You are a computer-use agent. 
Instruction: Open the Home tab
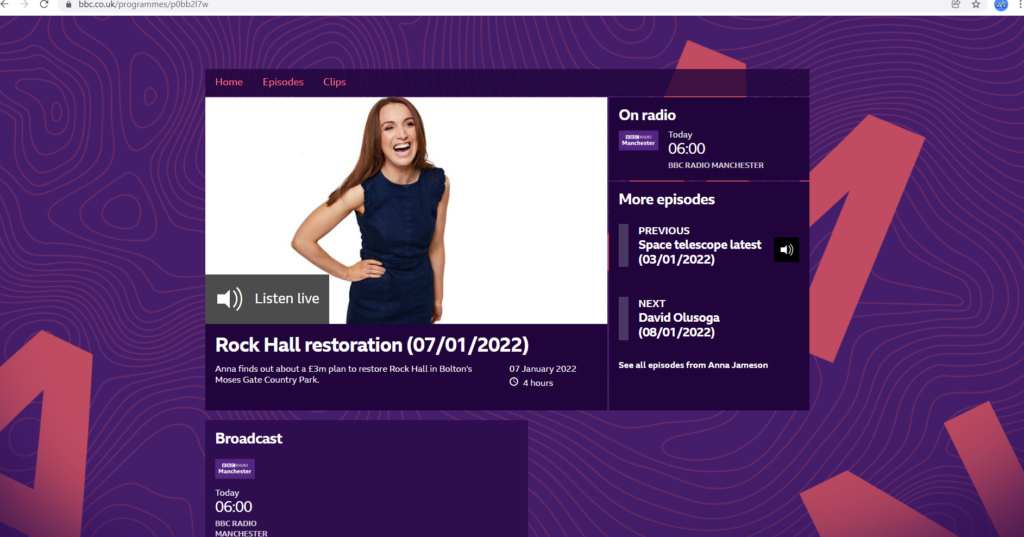[229, 82]
